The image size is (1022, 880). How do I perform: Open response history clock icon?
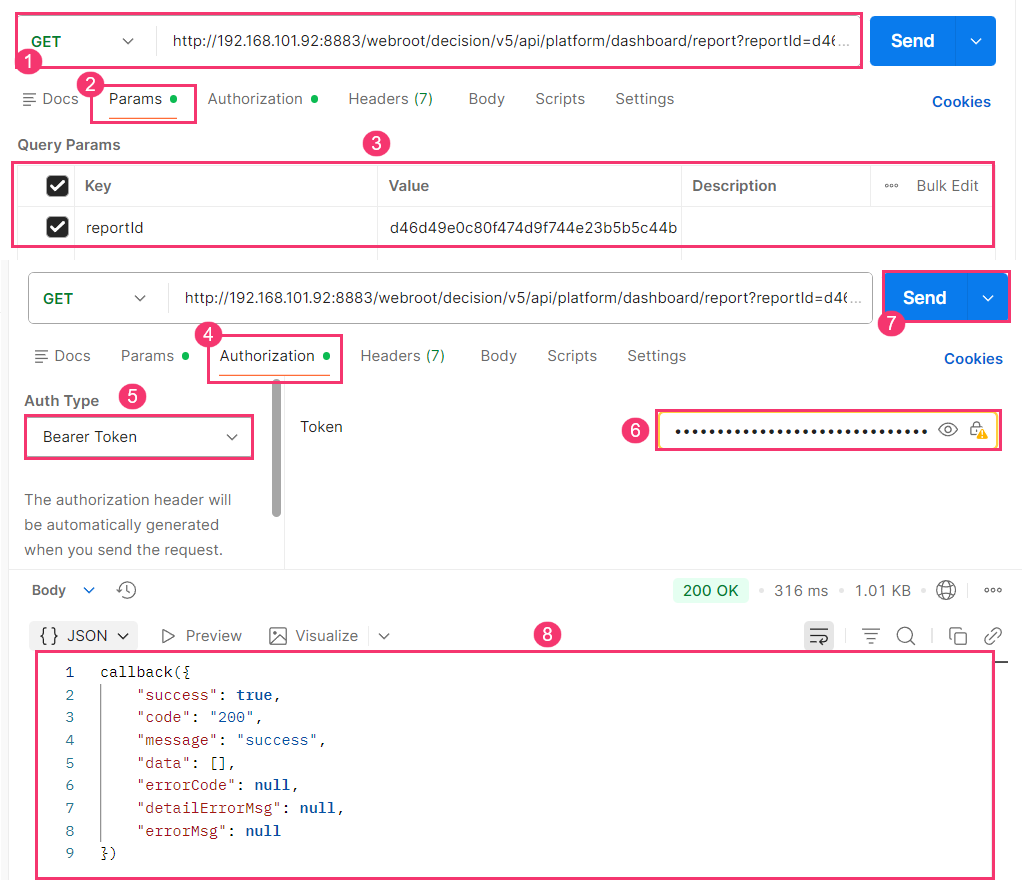click(126, 590)
